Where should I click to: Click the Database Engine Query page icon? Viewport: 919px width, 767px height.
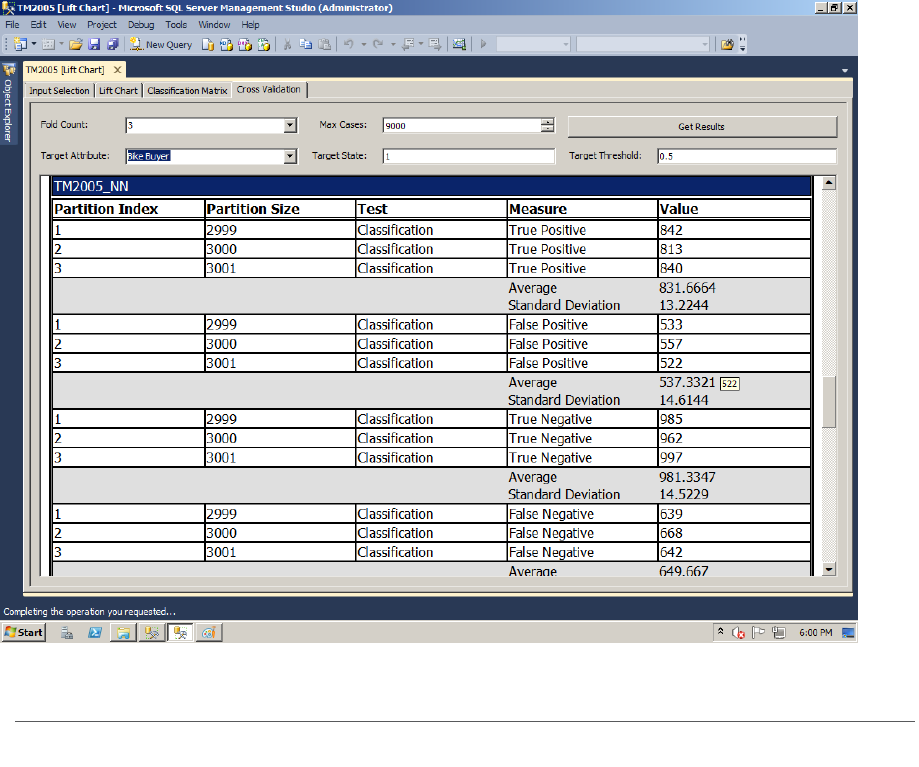tap(207, 44)
